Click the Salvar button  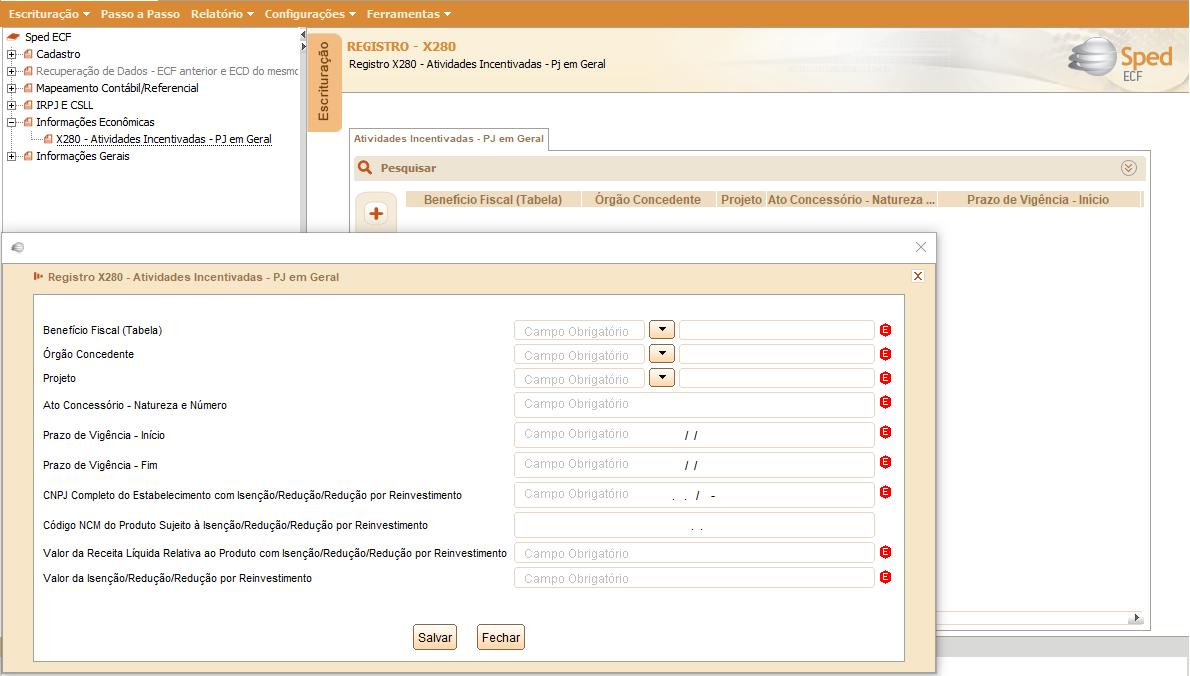click(435, 637)
